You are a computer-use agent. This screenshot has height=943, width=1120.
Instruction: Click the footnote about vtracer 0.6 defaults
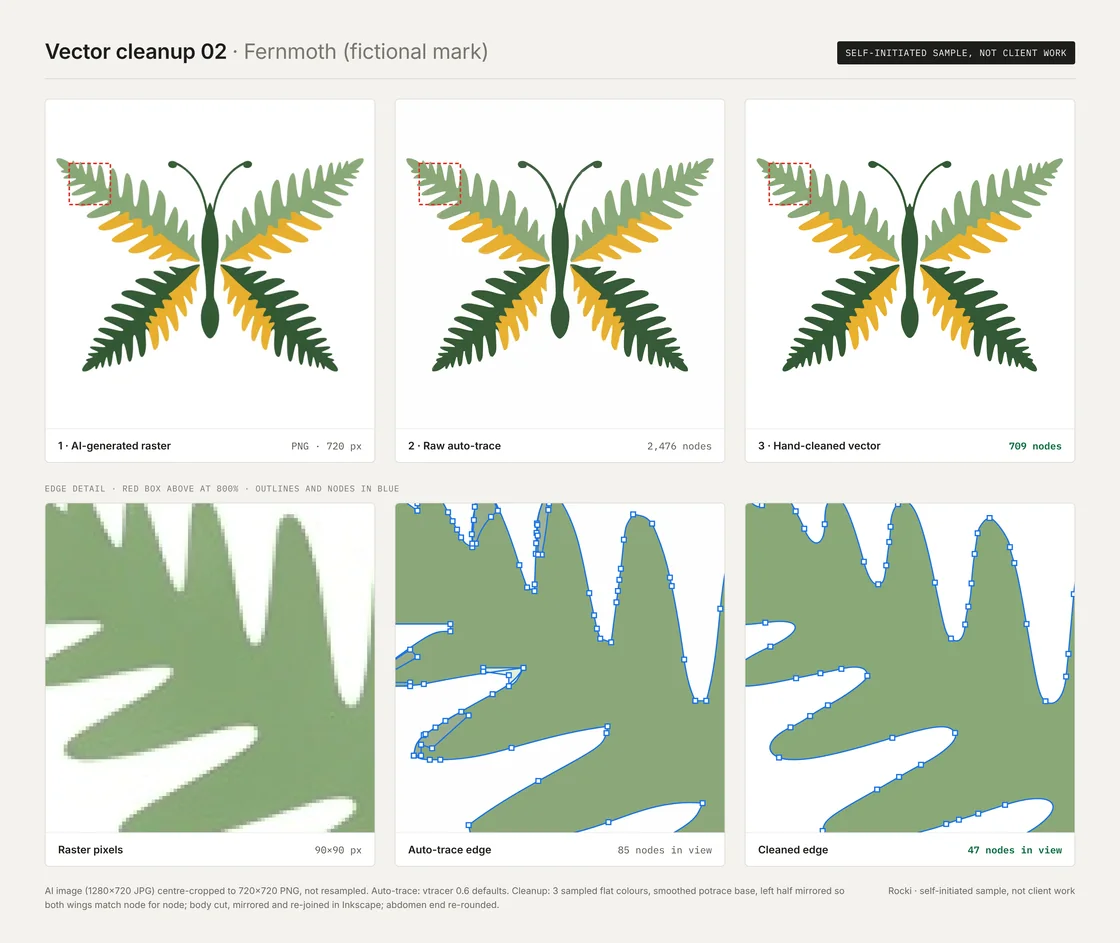[x=444, y=898]
